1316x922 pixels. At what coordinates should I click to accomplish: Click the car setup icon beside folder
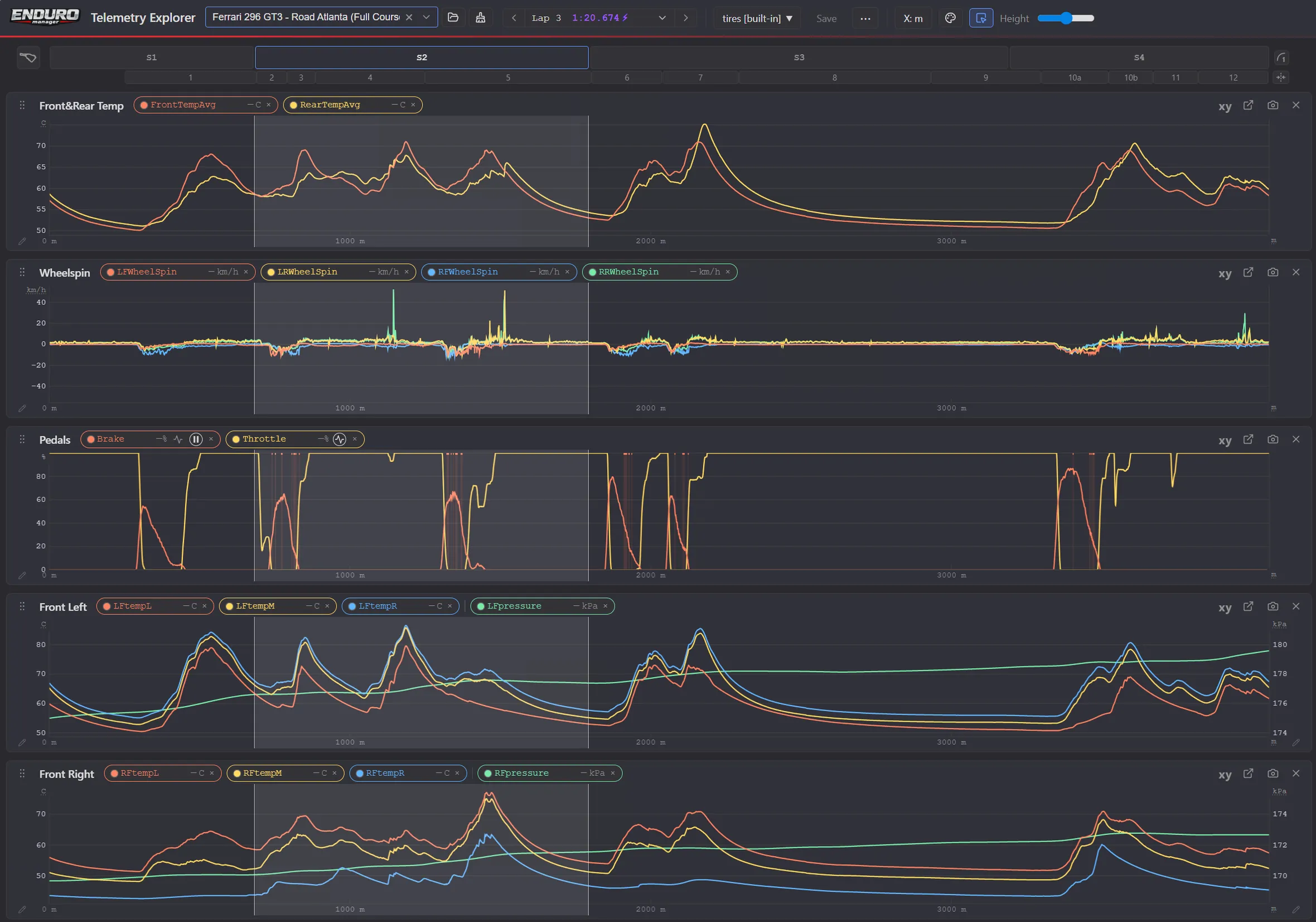(480, 18)
